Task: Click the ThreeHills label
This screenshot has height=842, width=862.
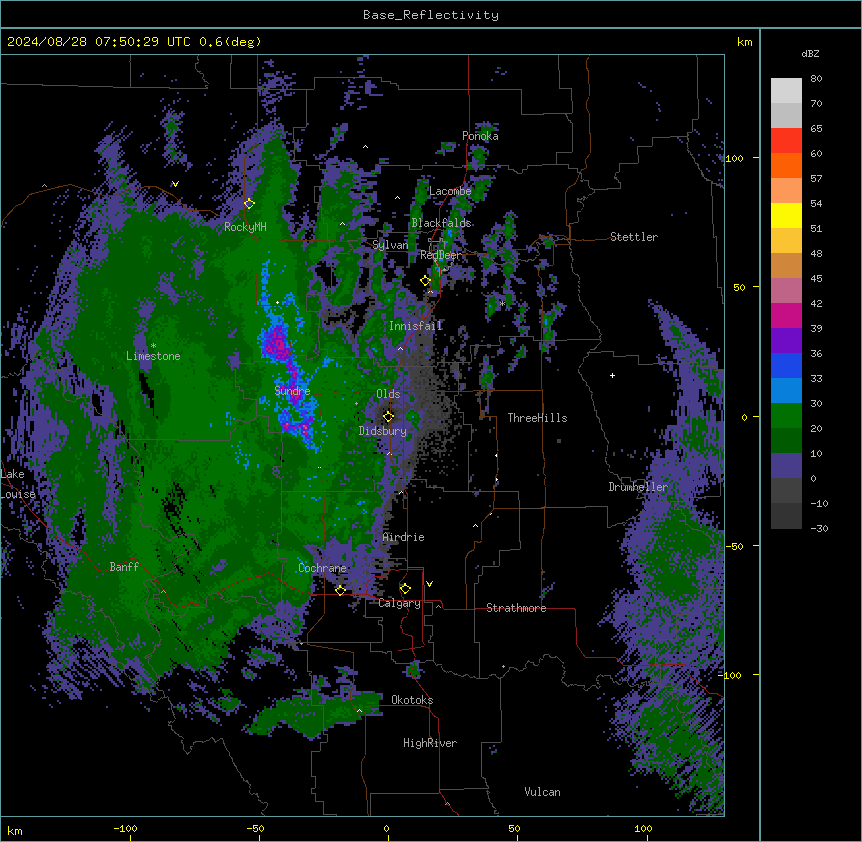Action: click(x=537, y=418)
